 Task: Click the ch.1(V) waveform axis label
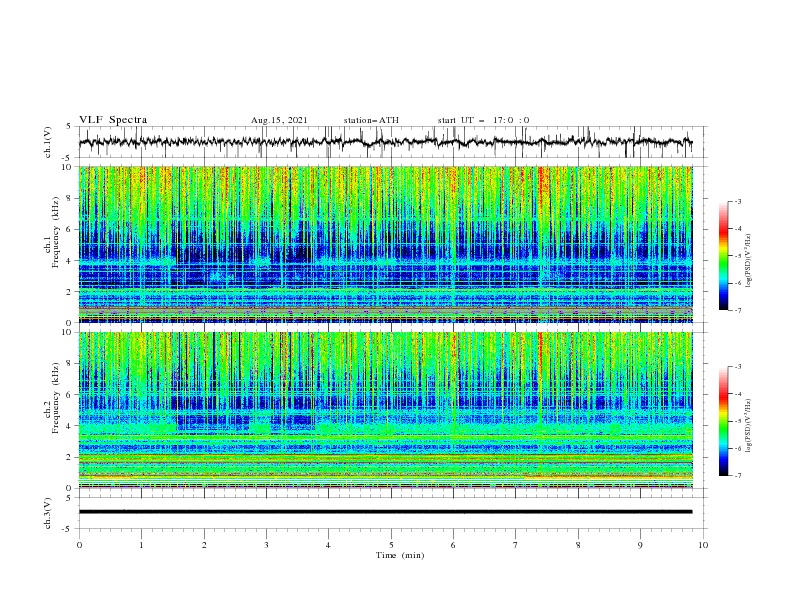click(x=48, y=142)
